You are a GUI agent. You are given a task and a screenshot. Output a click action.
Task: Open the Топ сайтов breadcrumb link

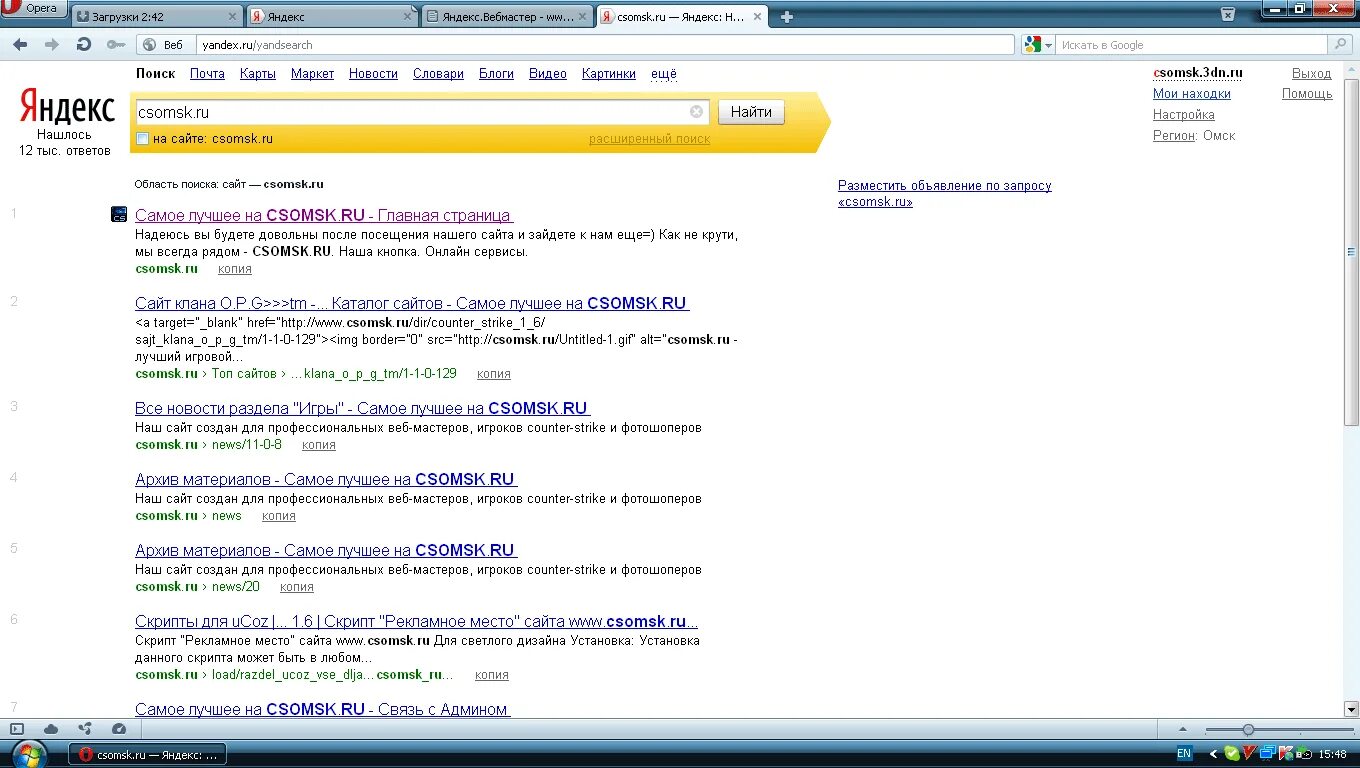(244, 374)
